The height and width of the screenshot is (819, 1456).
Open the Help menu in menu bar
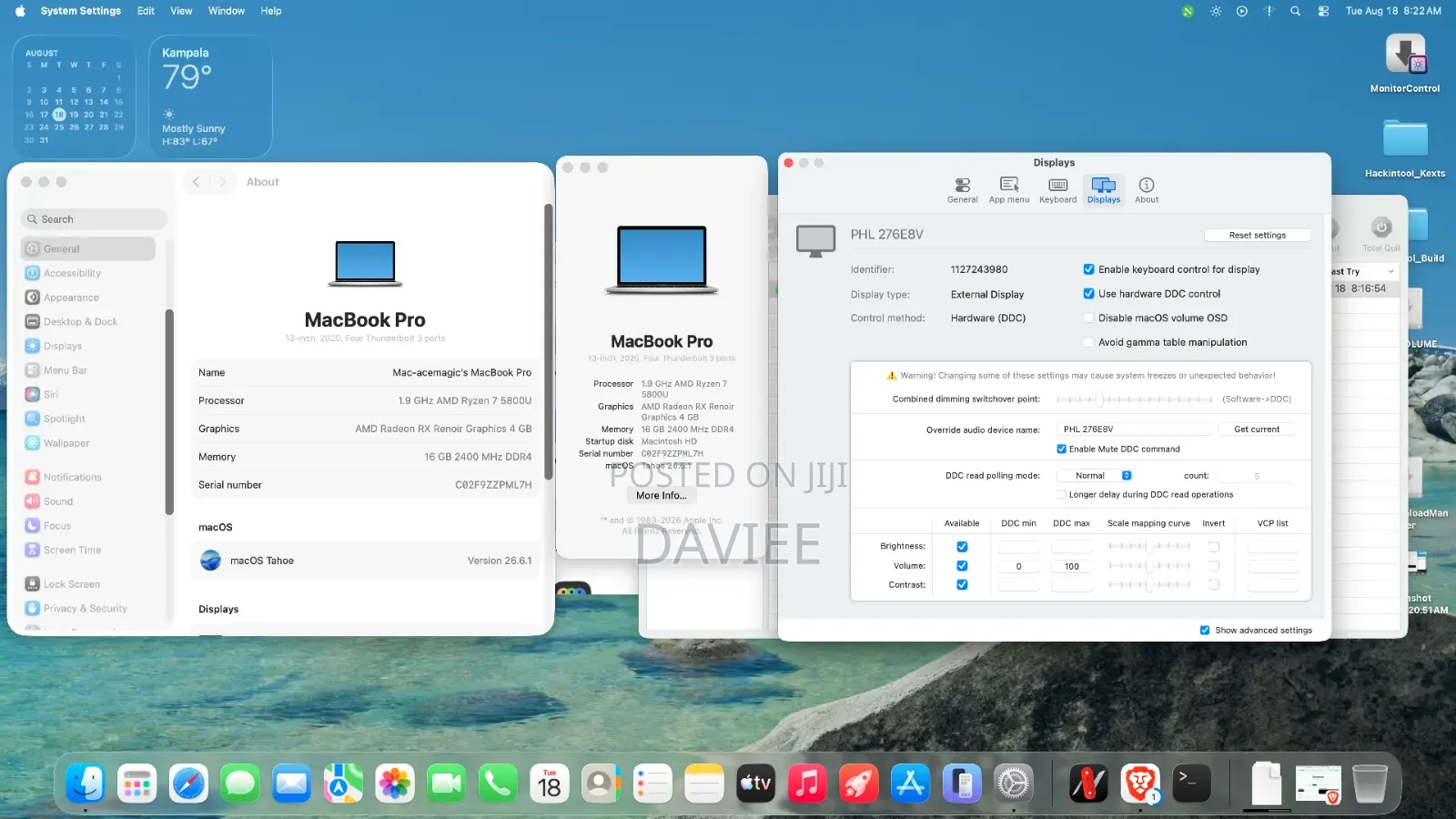(x=271, y=11)
